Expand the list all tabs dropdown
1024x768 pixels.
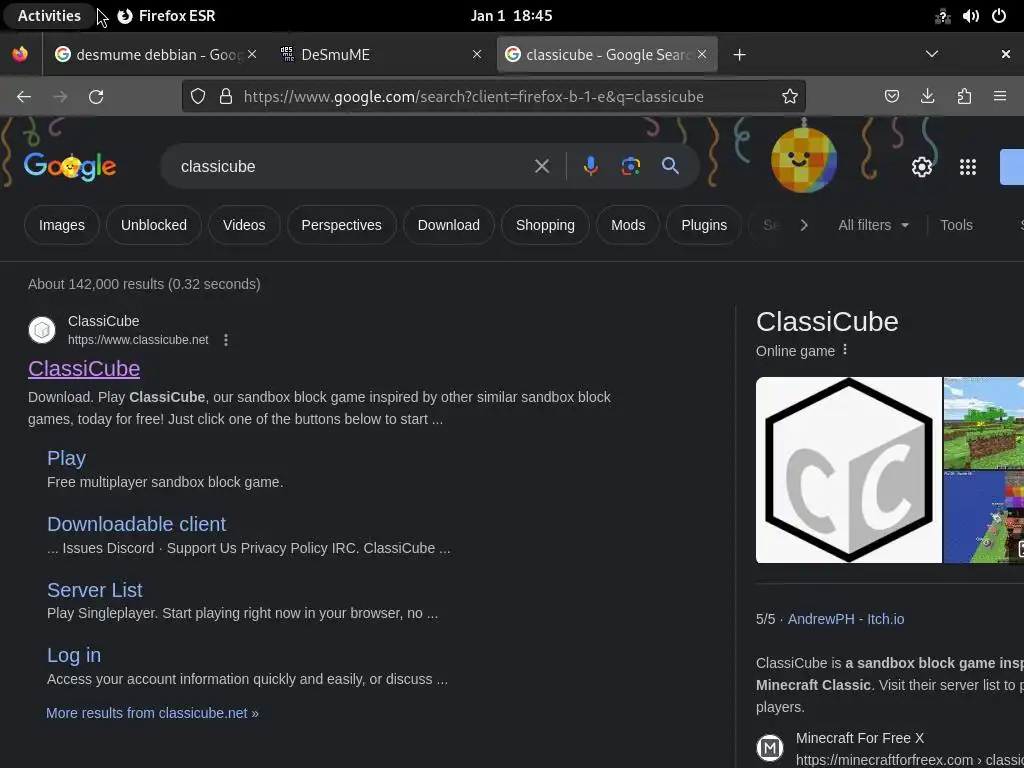click(x=932, y=54)
